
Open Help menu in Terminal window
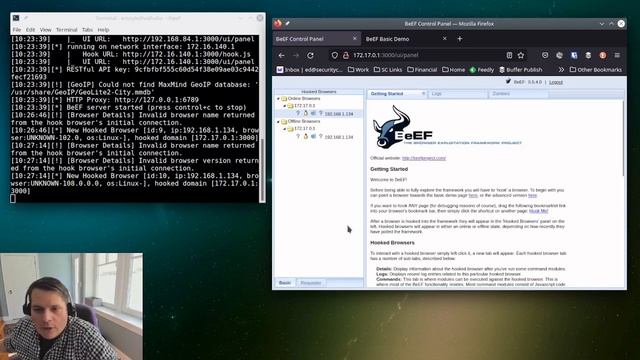pyautogui.click(x=103, y=30)
